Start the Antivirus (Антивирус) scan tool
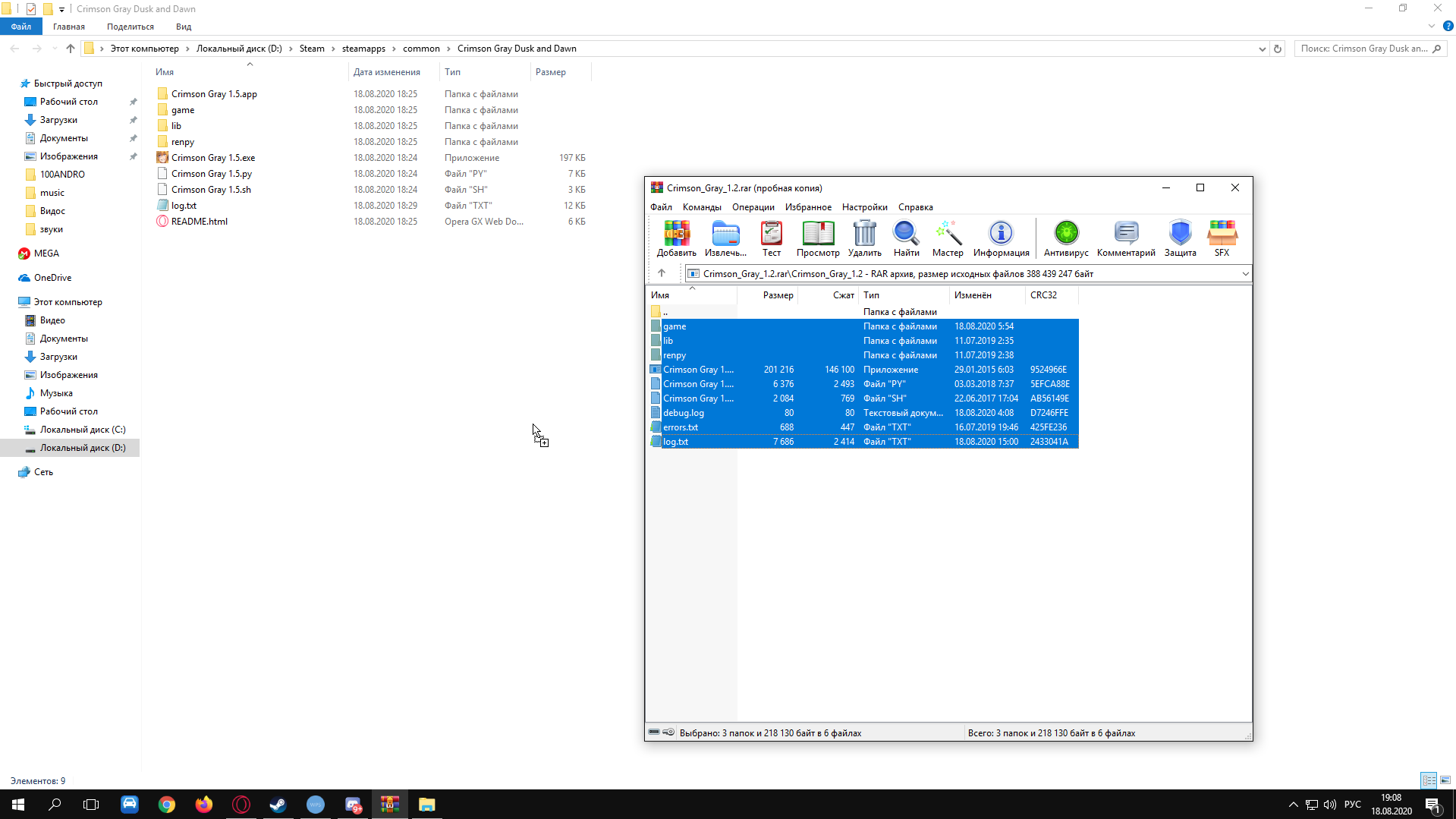The image size is (1456, 819). click(x=1066, y=238)
